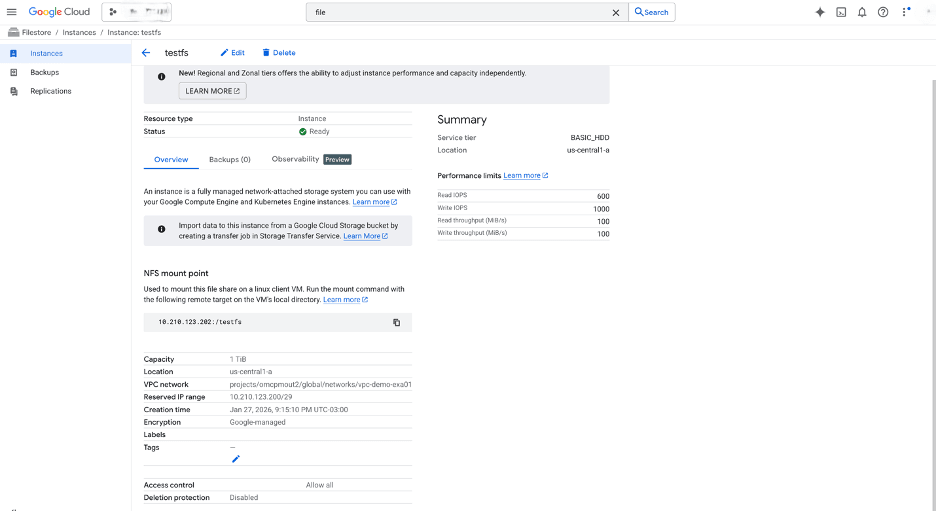Open the project selector dropdown
Image resolution: width=936 pixels, height=512 pixels.
tap(137, 12)
